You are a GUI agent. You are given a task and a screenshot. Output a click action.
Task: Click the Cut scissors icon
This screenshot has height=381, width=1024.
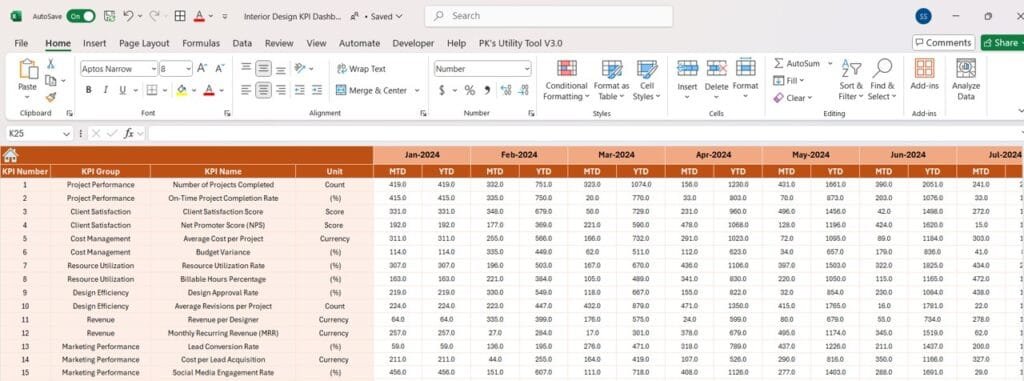point(50,63)
